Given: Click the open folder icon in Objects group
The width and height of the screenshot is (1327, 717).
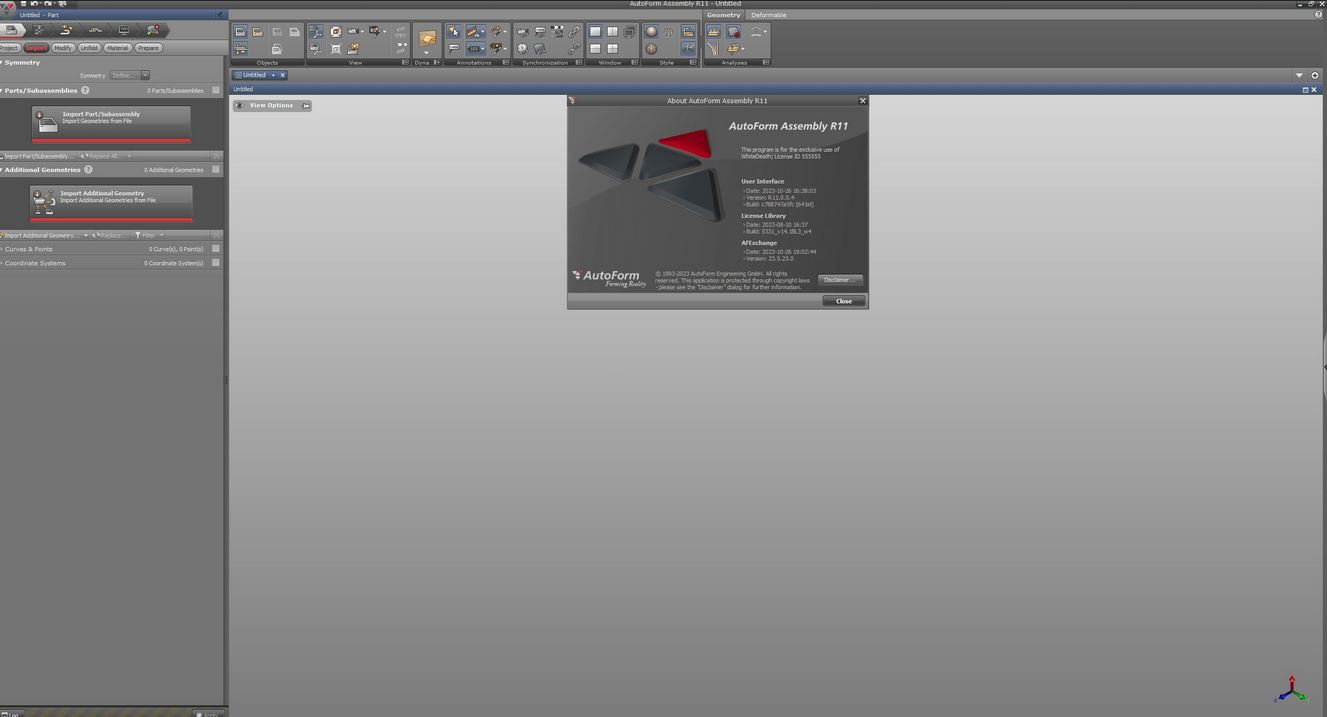Looking at the screenshot, I should click(257, 32).
